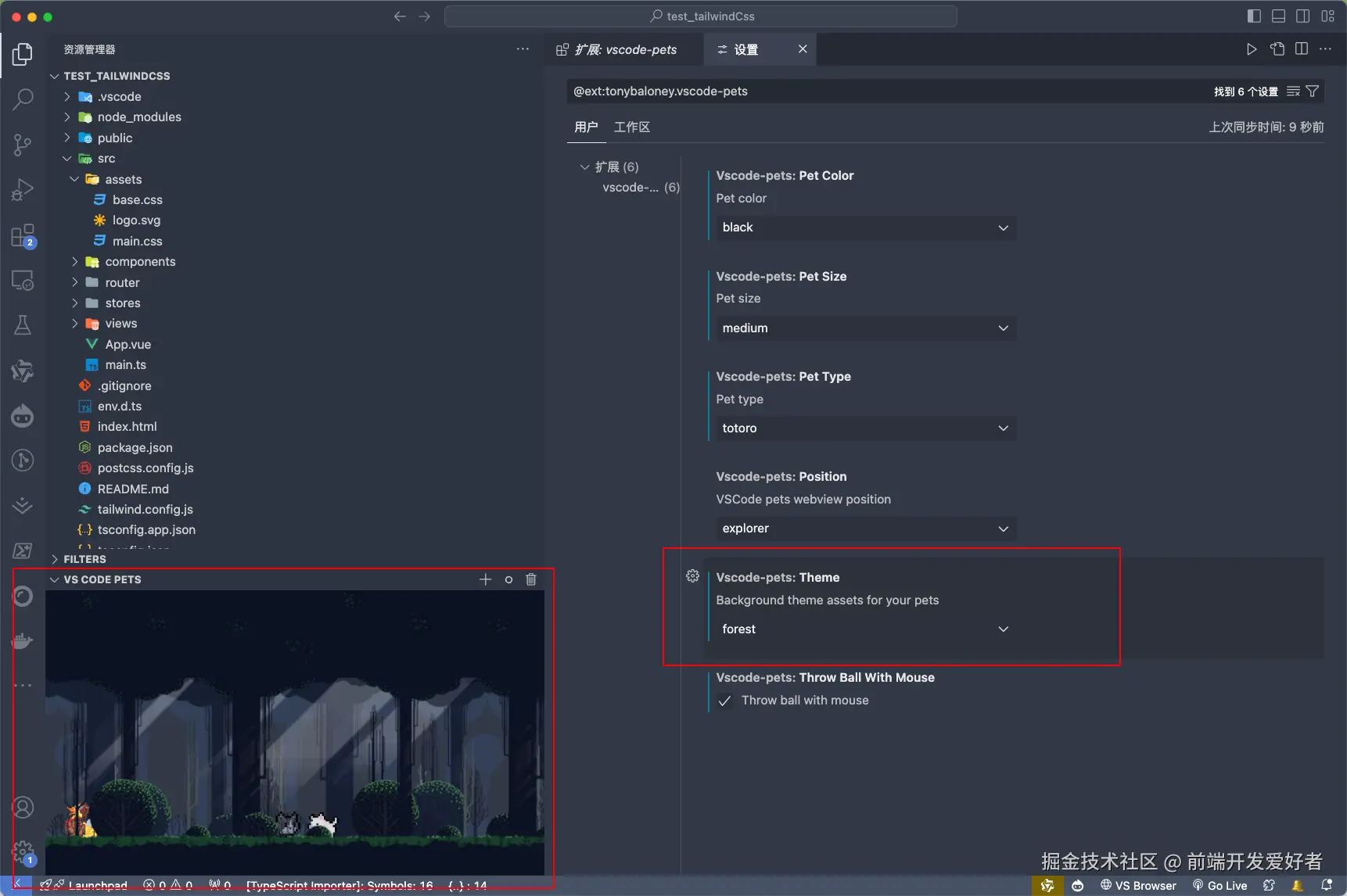Close the 设置 settings tab
1347x896 pixels.
click(x=803, y=49)
